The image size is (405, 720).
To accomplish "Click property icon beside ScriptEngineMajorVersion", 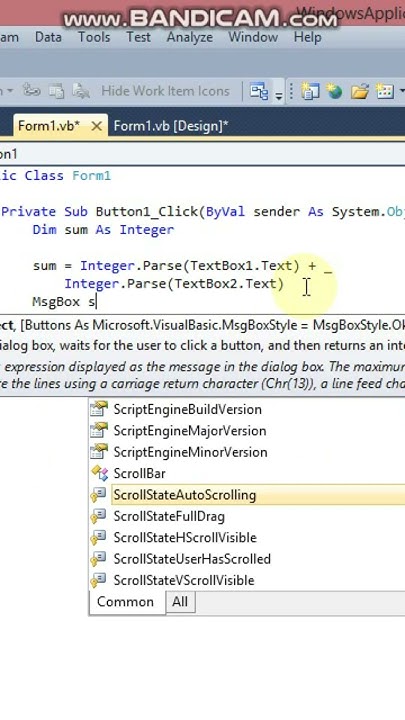I will pos(99,430).
